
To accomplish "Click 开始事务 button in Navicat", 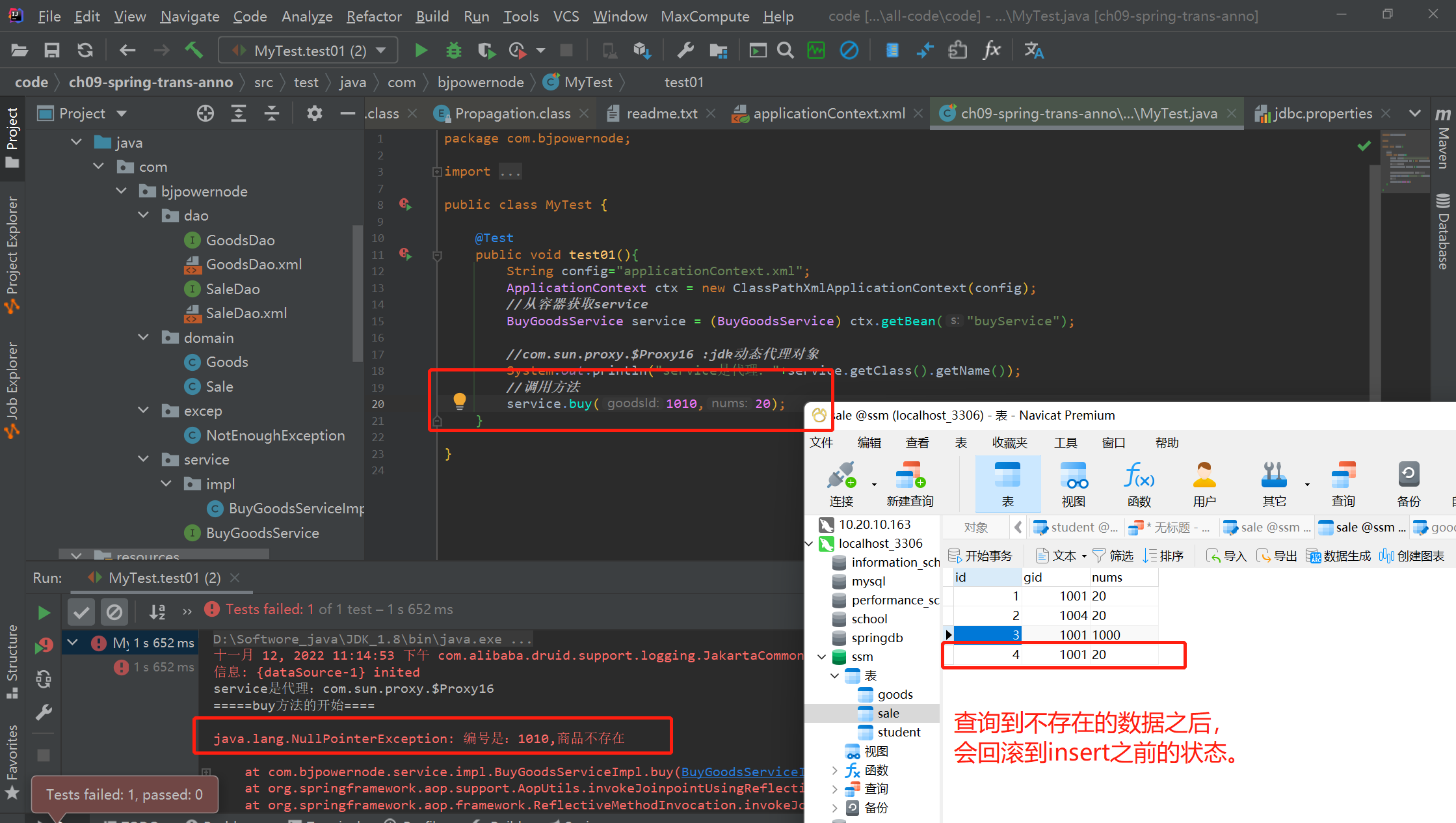I will [x=981, y=556].
